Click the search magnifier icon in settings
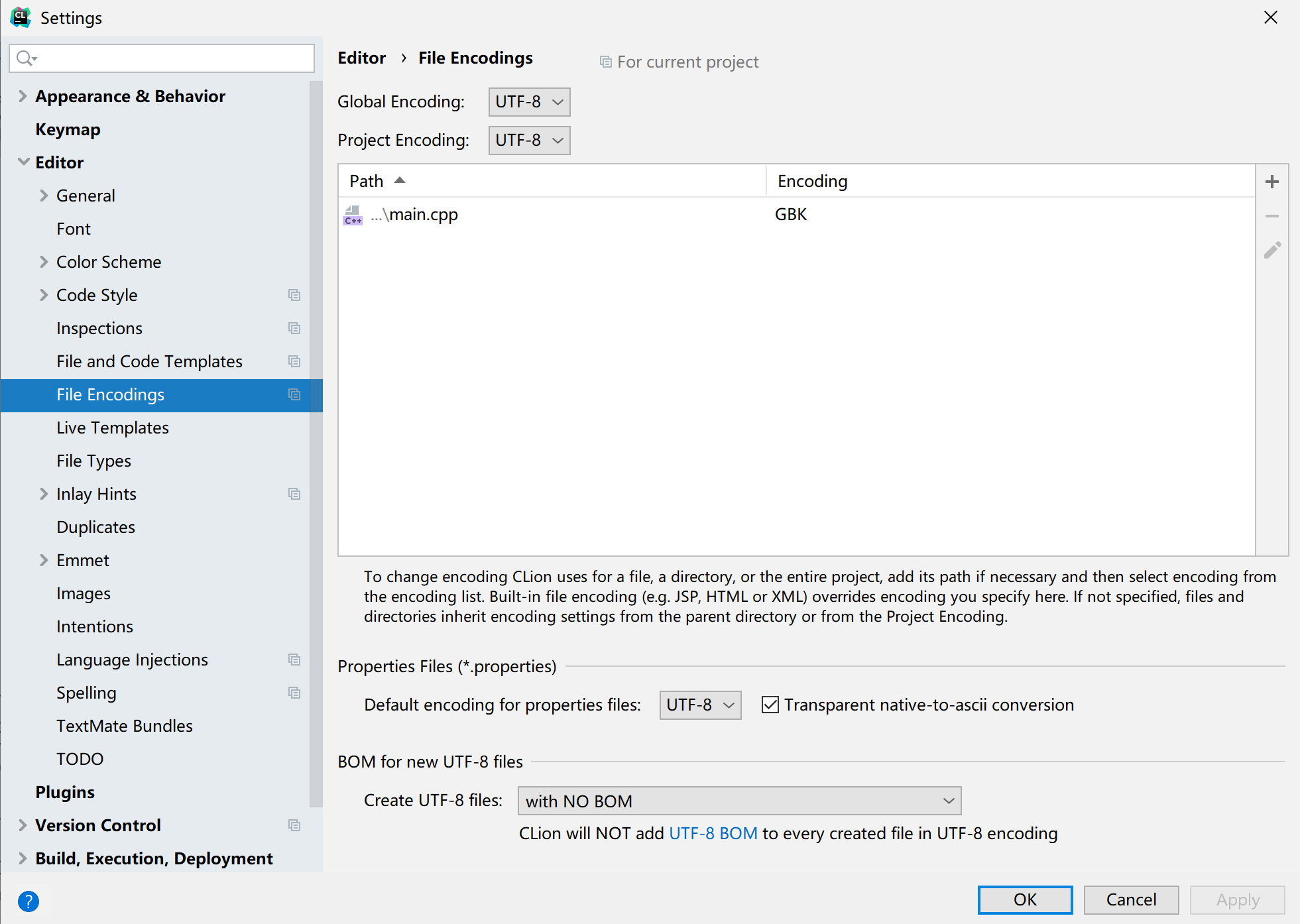 pyautogui.click(x=25, y=58)
